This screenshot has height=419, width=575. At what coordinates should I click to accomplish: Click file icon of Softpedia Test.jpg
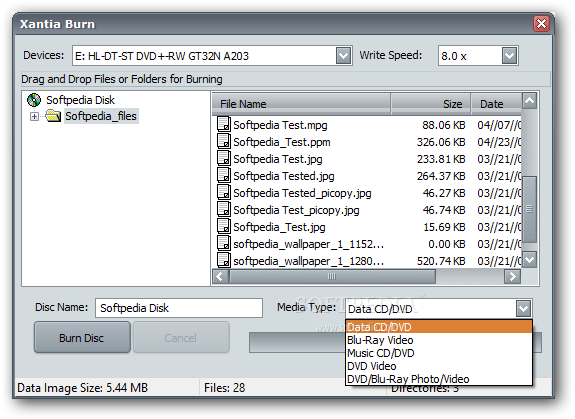(x=223, y=158)
